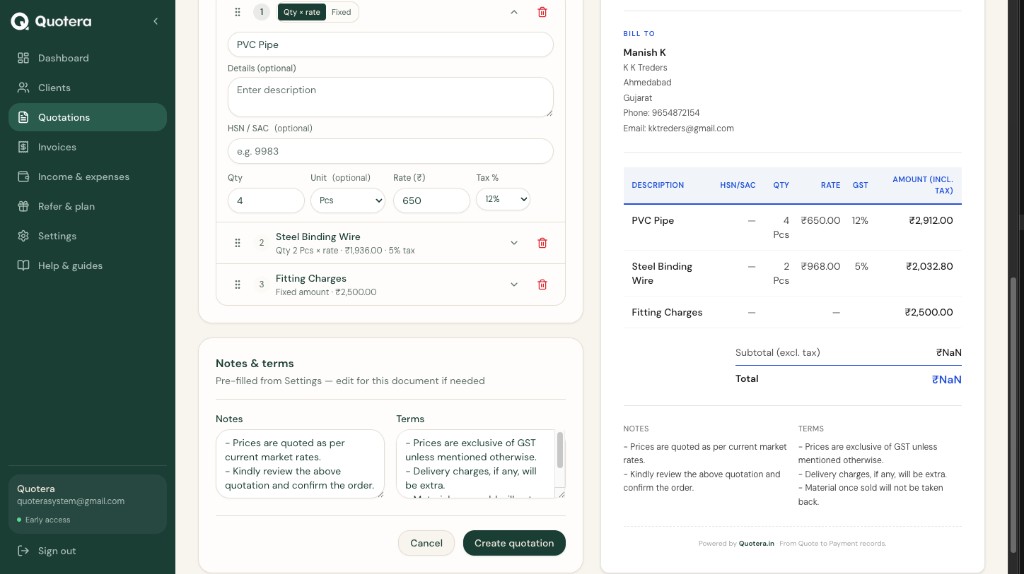
Task: Open the Quotera account card
Action: 88,504
